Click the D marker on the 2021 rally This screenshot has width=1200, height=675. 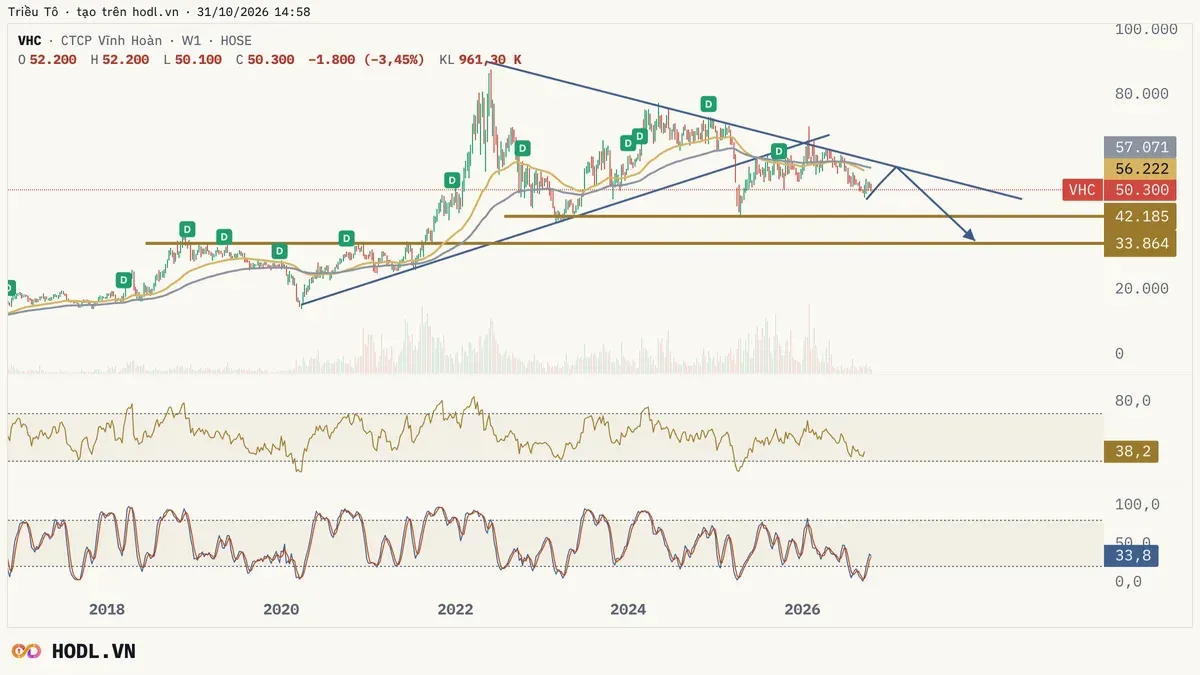[x=452, y=180]
